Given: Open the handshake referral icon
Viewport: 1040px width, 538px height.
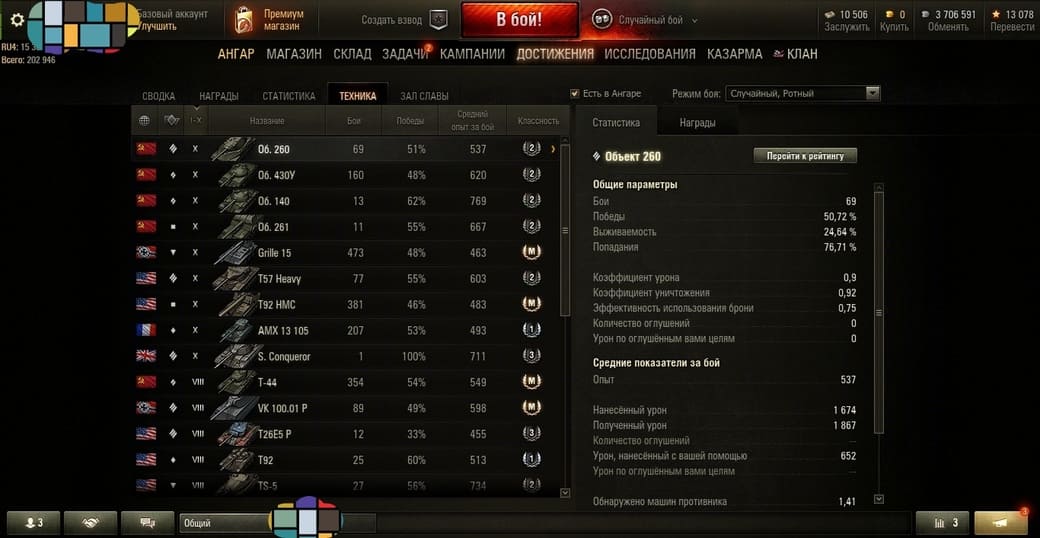Looking at the screenshot, I should click(x=90, y=523).
